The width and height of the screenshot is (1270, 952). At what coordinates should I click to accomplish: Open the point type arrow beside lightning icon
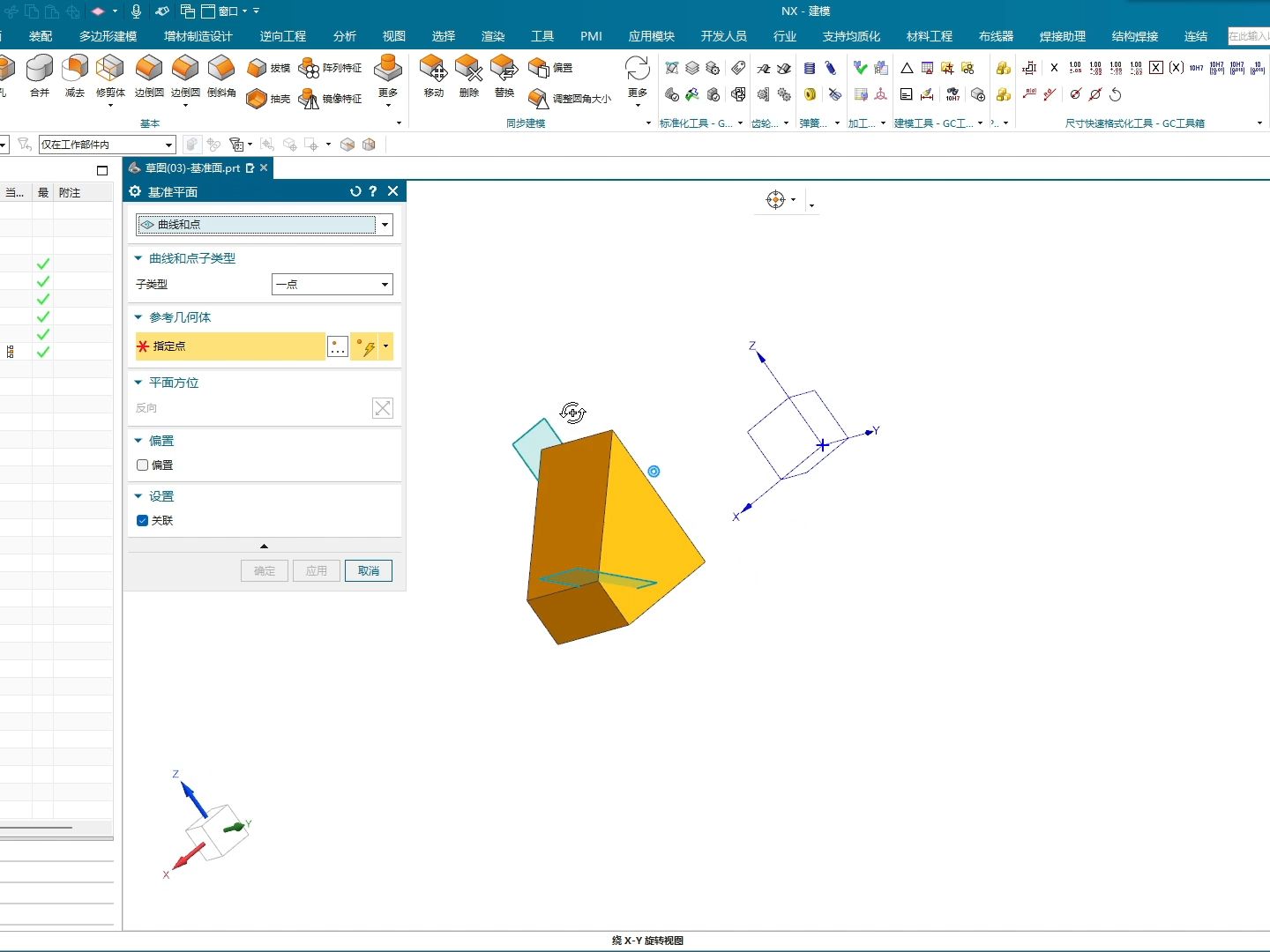click(x=386, y=346)
